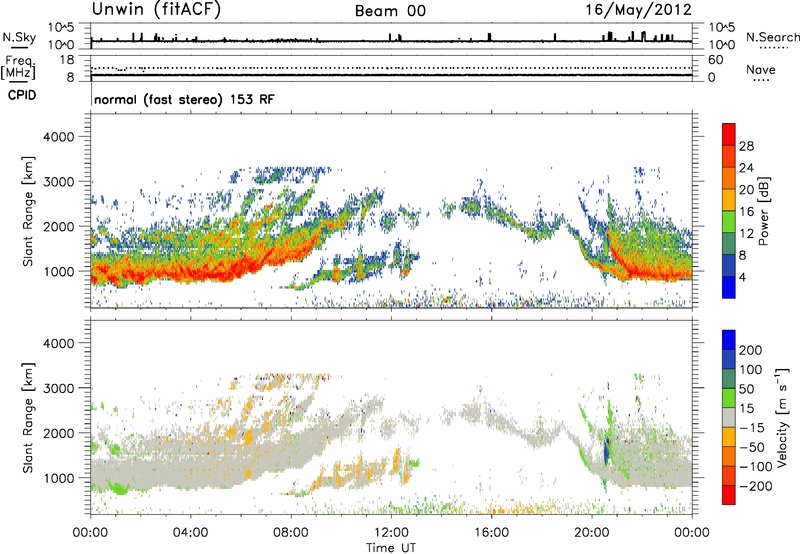Click '08:00' on the time axis

(x=291, y=533)
